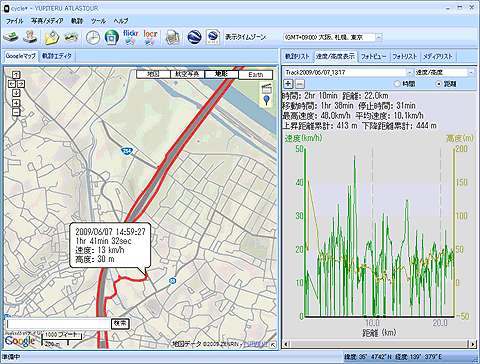Open the ツール menu
The image size is (480, 364).
pos(98,21)
